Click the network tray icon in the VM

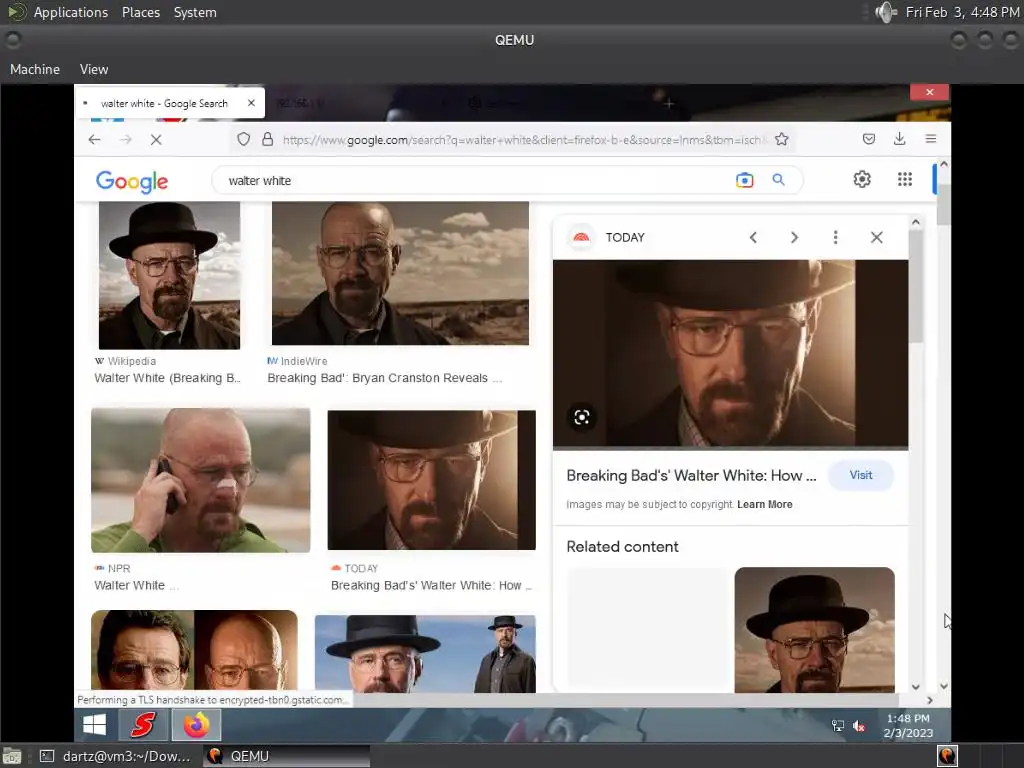point(838,726)
